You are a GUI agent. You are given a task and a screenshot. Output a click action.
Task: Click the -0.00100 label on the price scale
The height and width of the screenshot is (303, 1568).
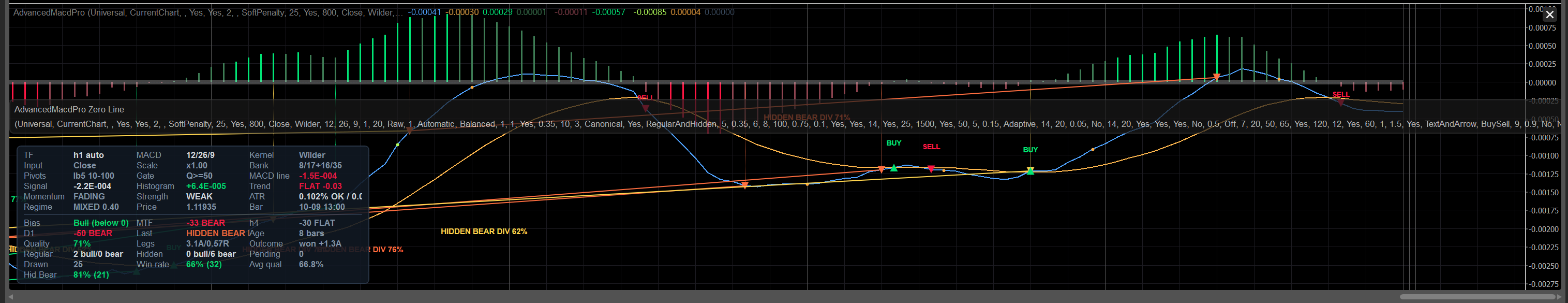pyautogui.click(x=1543, y=156)
